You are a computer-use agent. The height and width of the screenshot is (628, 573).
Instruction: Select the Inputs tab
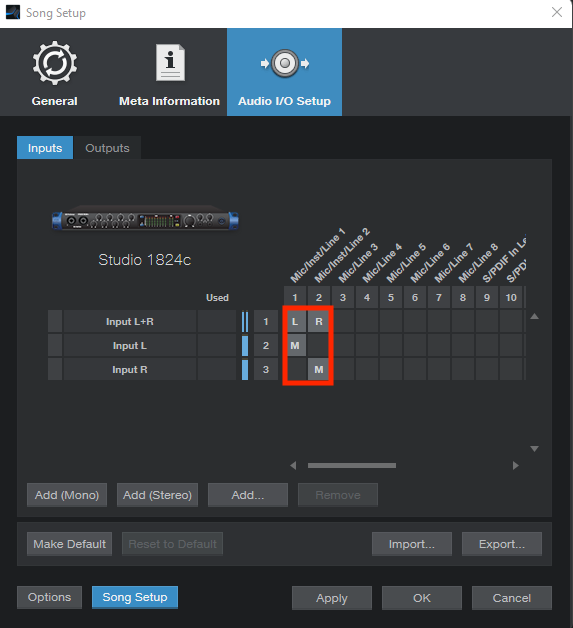(x=45, y=148)
